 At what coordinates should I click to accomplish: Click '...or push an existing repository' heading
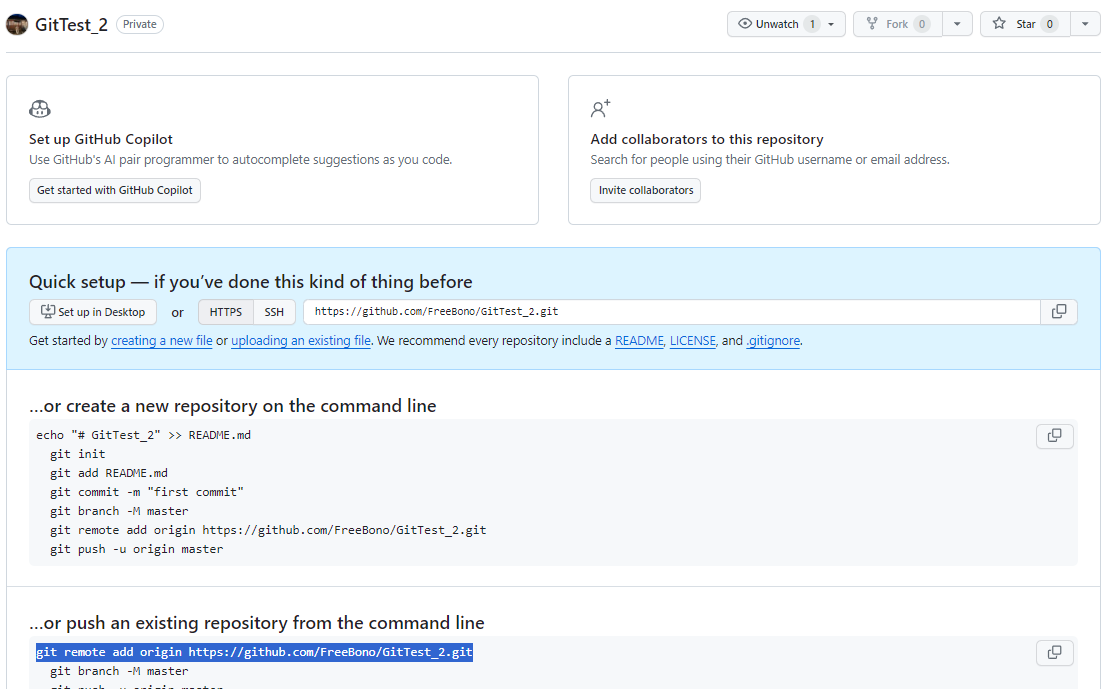pos(257,623)
